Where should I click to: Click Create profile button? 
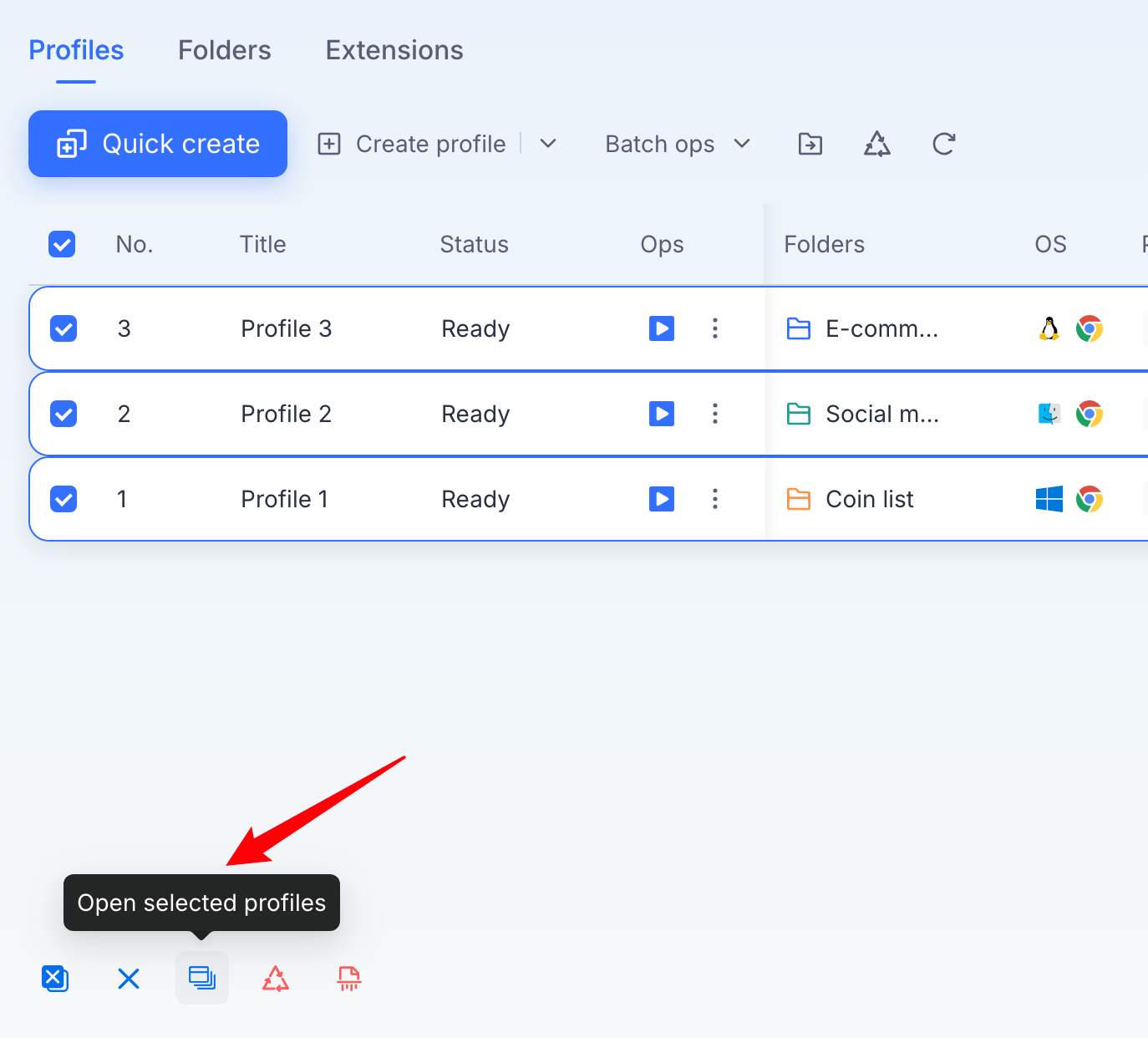pyautogui.click(x=412, y=144)
